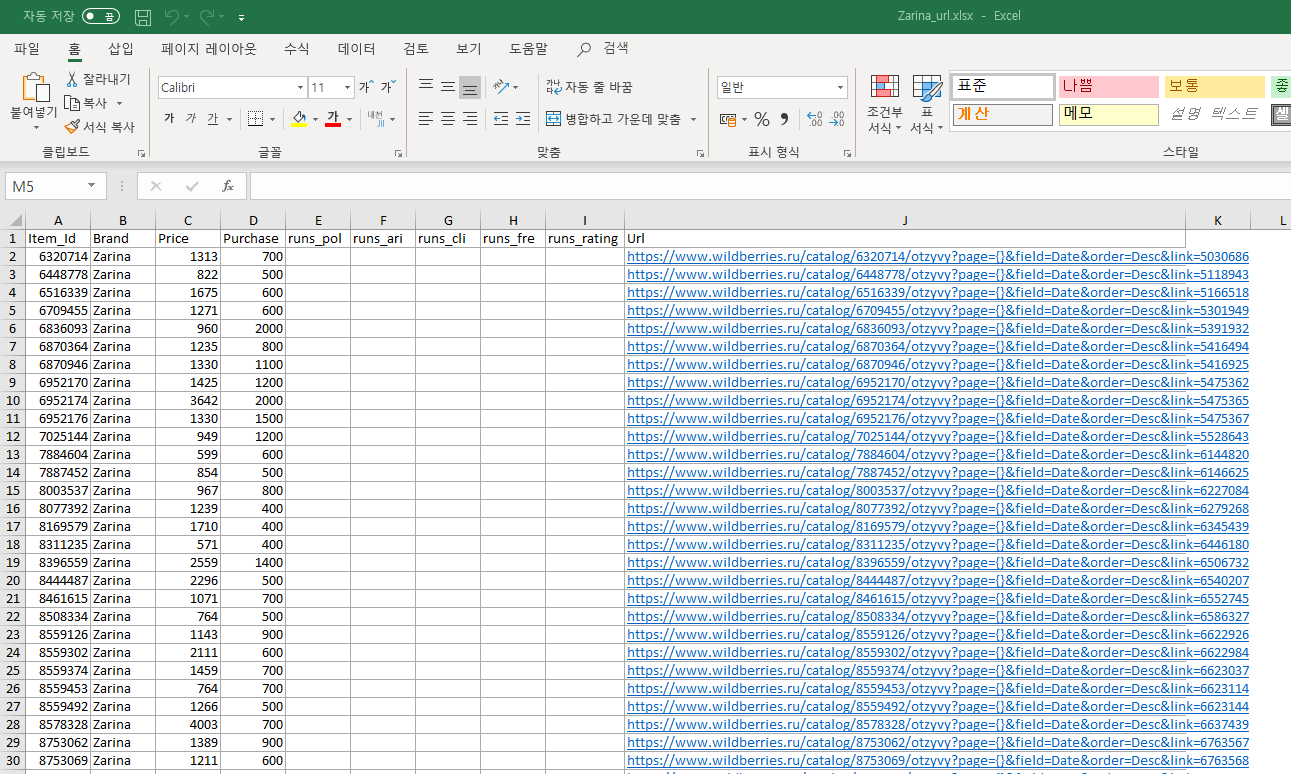Toggle bottom align (highlighted) button

coord(470,87)
